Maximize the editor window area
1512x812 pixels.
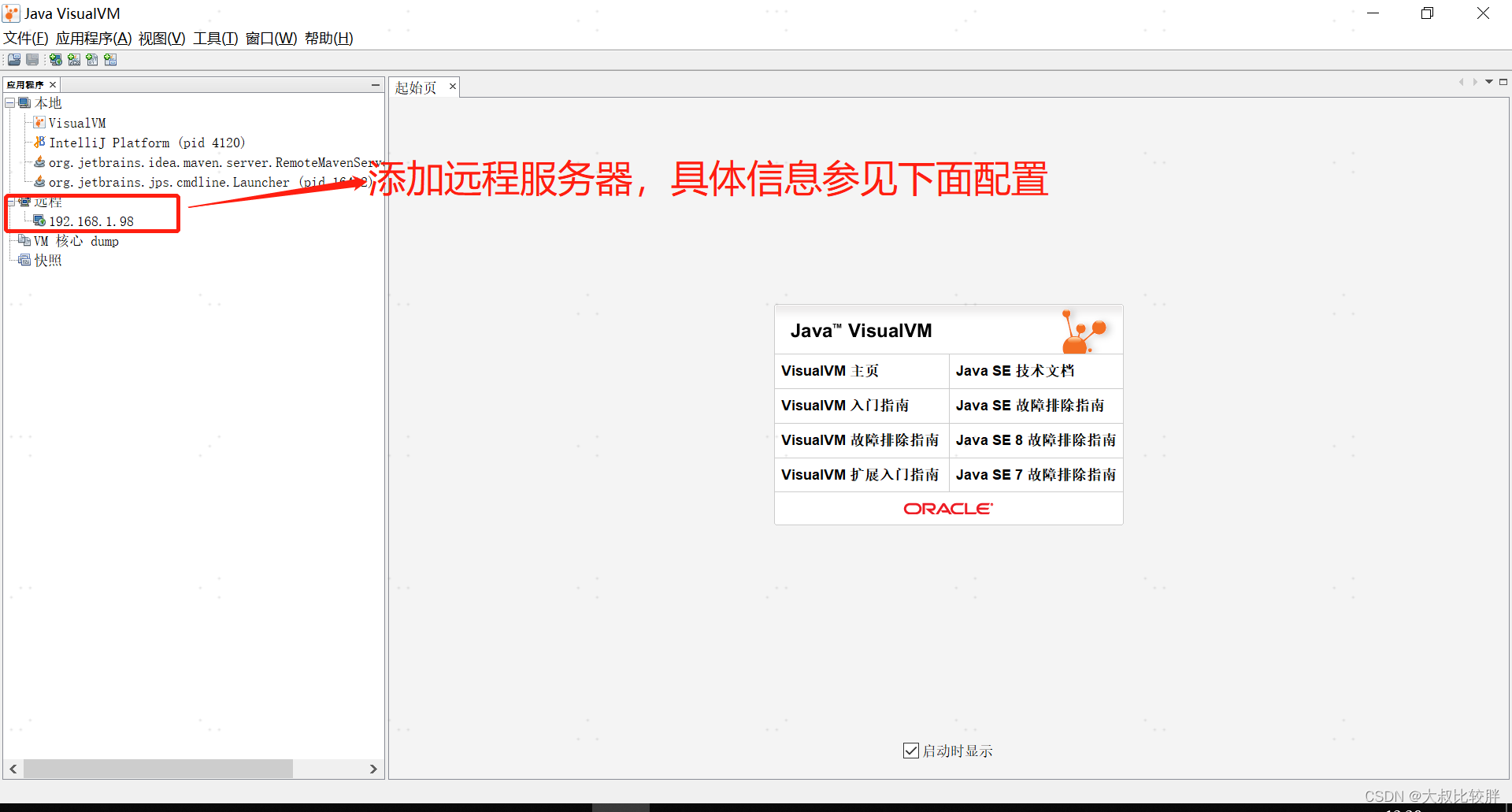point(1503,82)
